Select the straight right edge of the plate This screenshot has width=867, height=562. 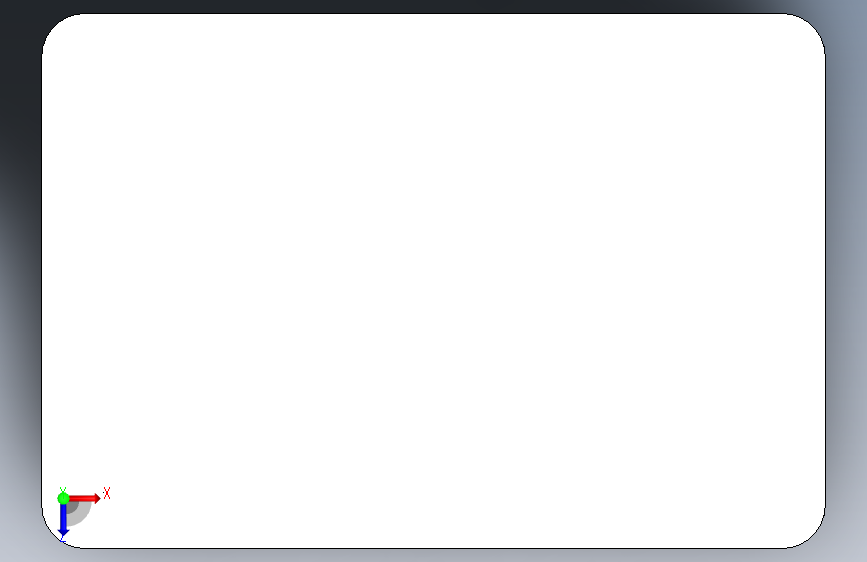tap(826, 281)
